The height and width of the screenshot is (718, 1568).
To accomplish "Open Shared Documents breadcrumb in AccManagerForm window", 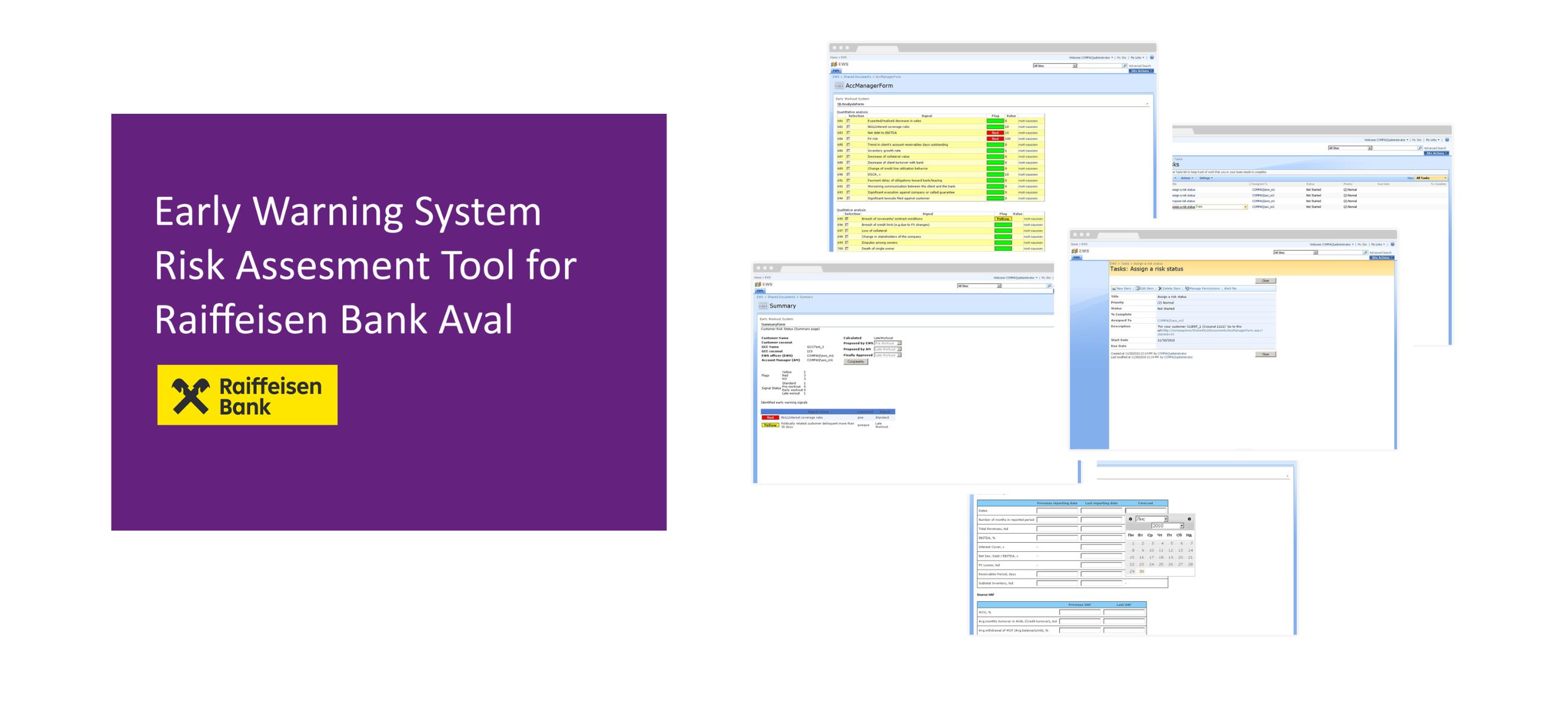I will click(x=858, y=77).
